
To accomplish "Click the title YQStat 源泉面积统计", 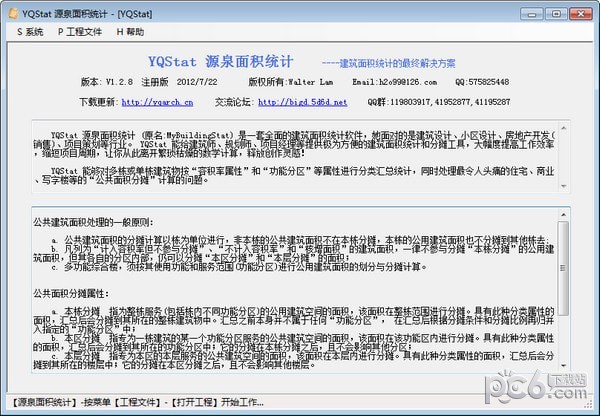I will tap(221, 62).
